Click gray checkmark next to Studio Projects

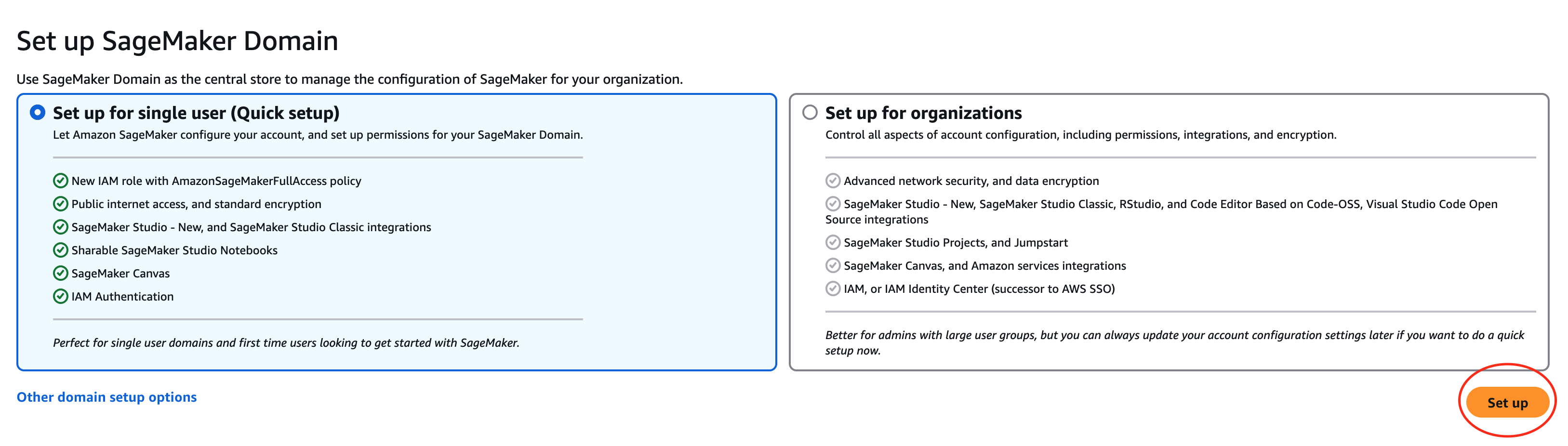(x=833, y=243)
